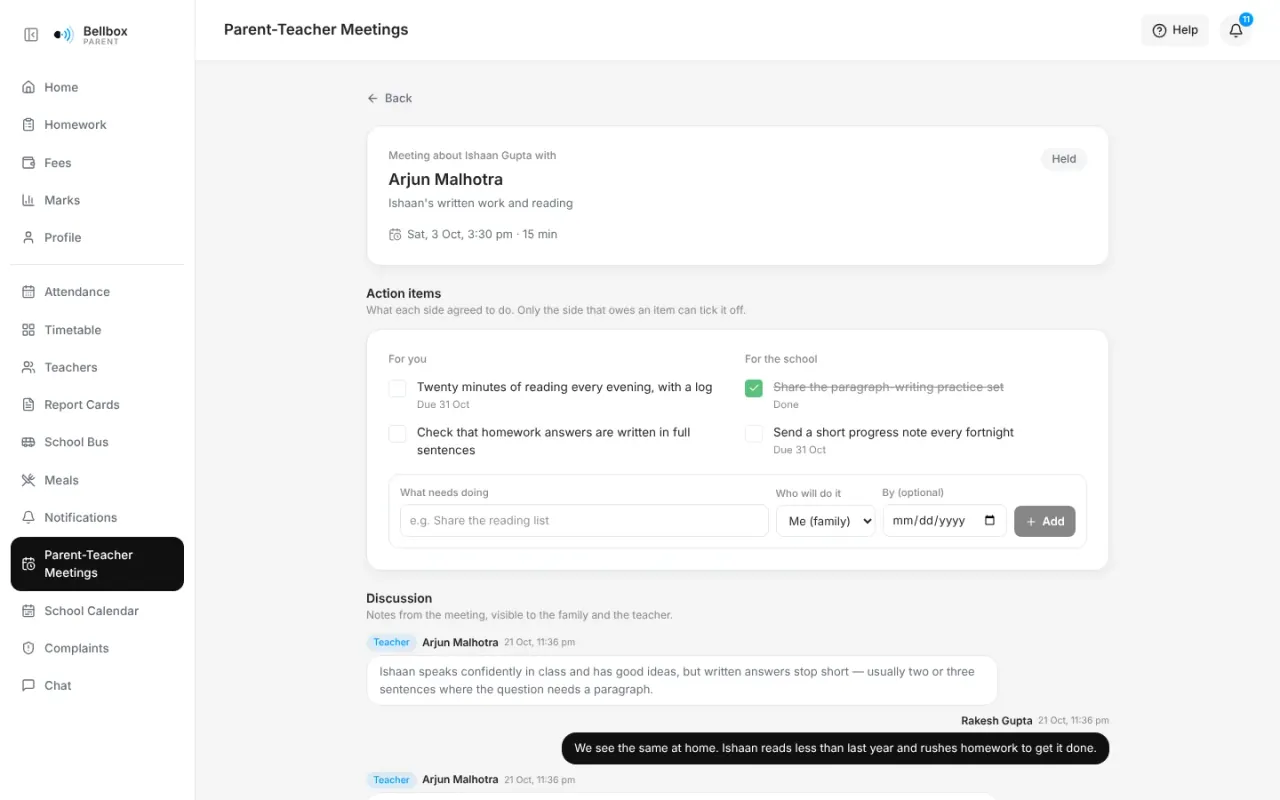The width and height of the screenshot is (1280, 800).
Task: Go Back to the meetings list
Action: (x=390, y=98)
